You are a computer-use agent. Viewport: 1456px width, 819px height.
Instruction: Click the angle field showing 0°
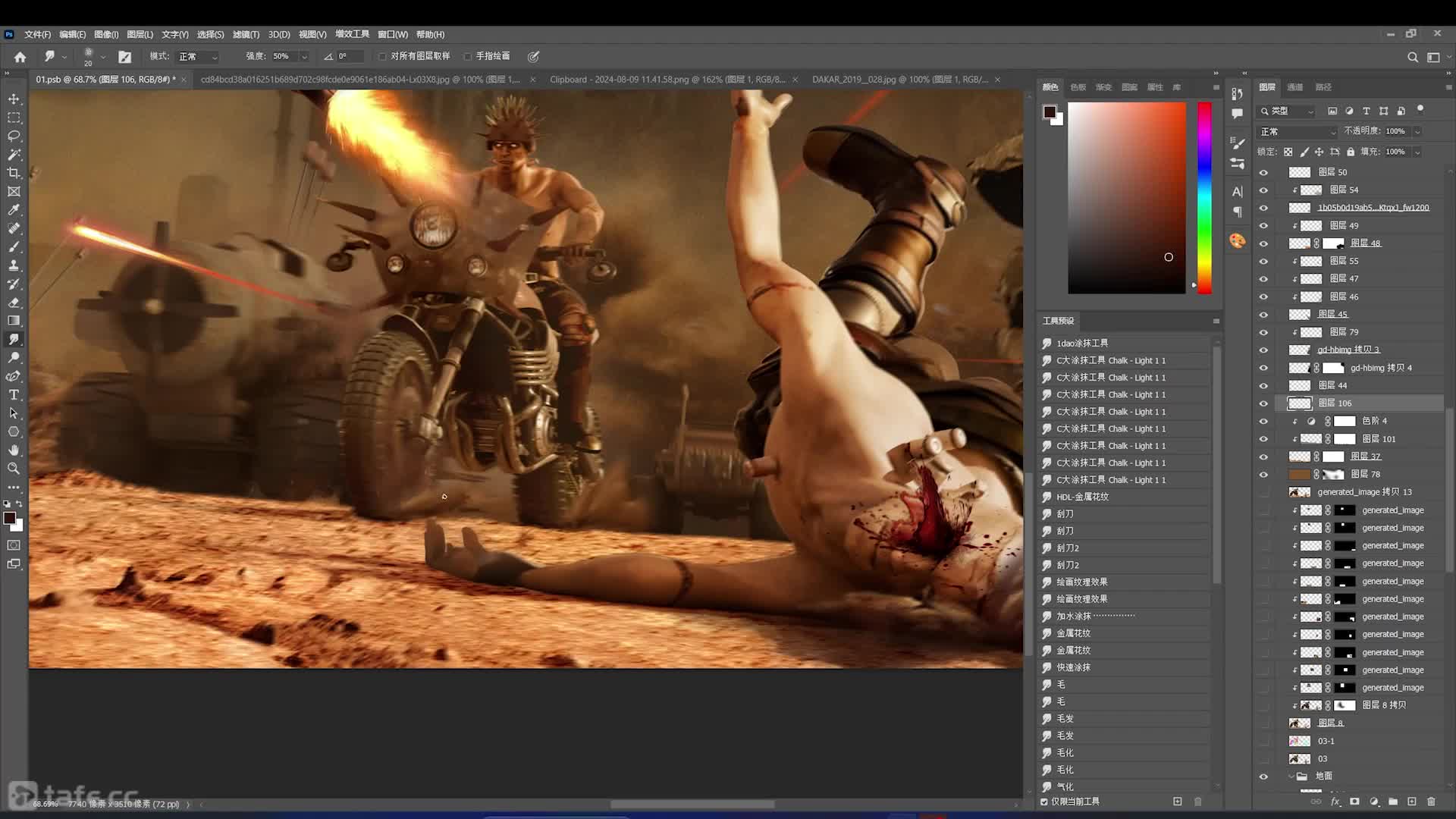coord(349,57)
